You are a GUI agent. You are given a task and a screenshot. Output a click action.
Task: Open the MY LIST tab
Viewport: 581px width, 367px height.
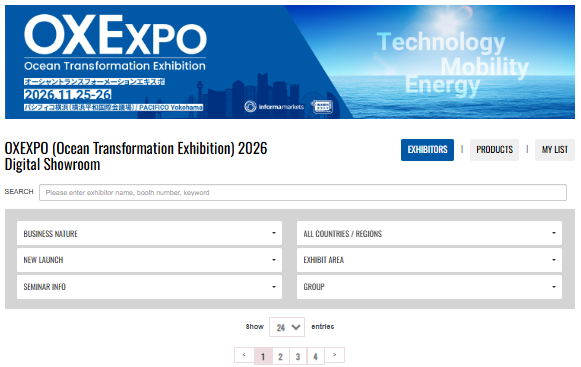pos(554,150)
